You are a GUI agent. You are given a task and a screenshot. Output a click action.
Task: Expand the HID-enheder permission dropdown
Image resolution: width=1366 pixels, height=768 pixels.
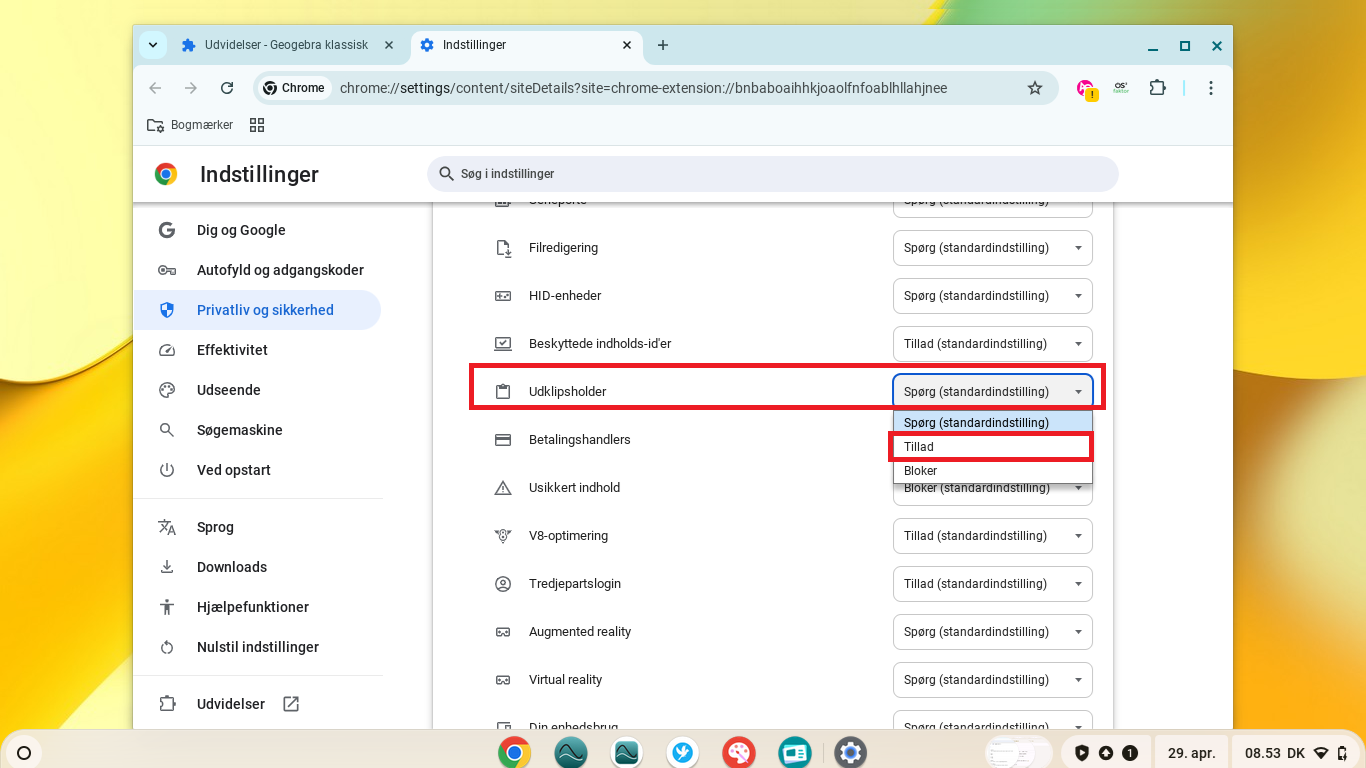click(x=992, y=296)
